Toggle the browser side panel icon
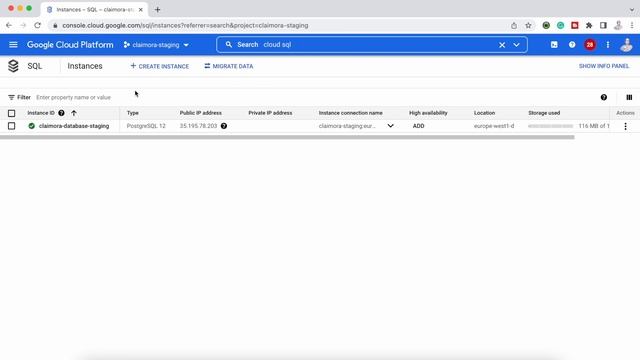This screenshot has height=360, width=640. click(x=603, y=25)
